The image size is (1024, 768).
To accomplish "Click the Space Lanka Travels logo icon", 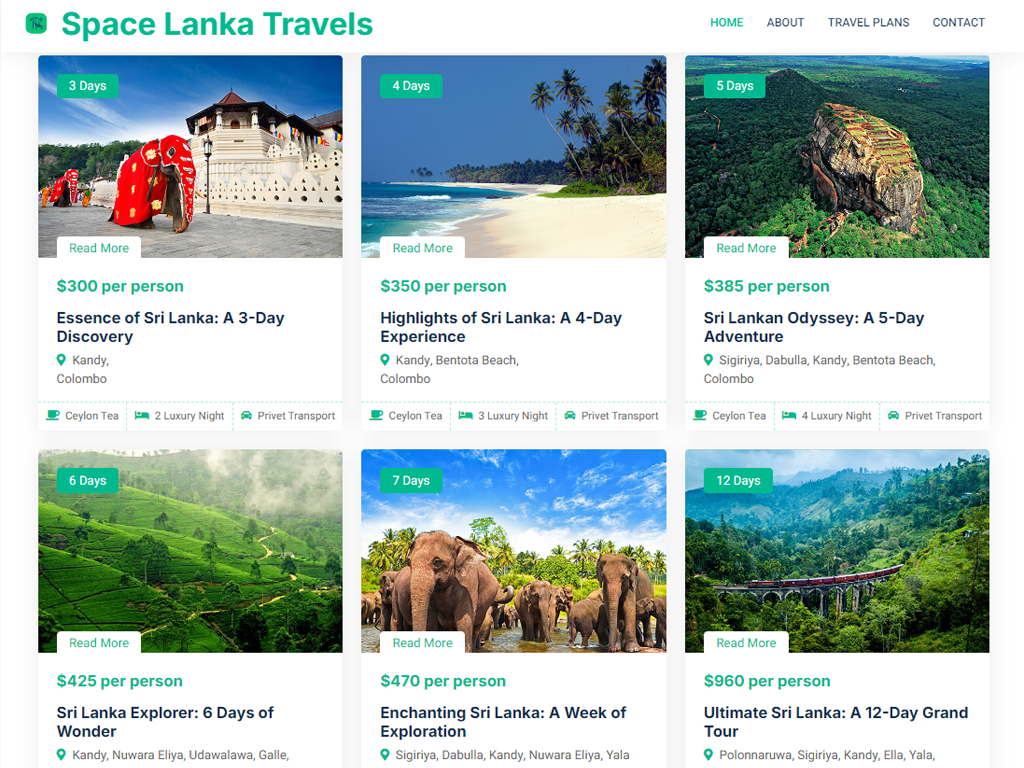I will coord(36,23).
